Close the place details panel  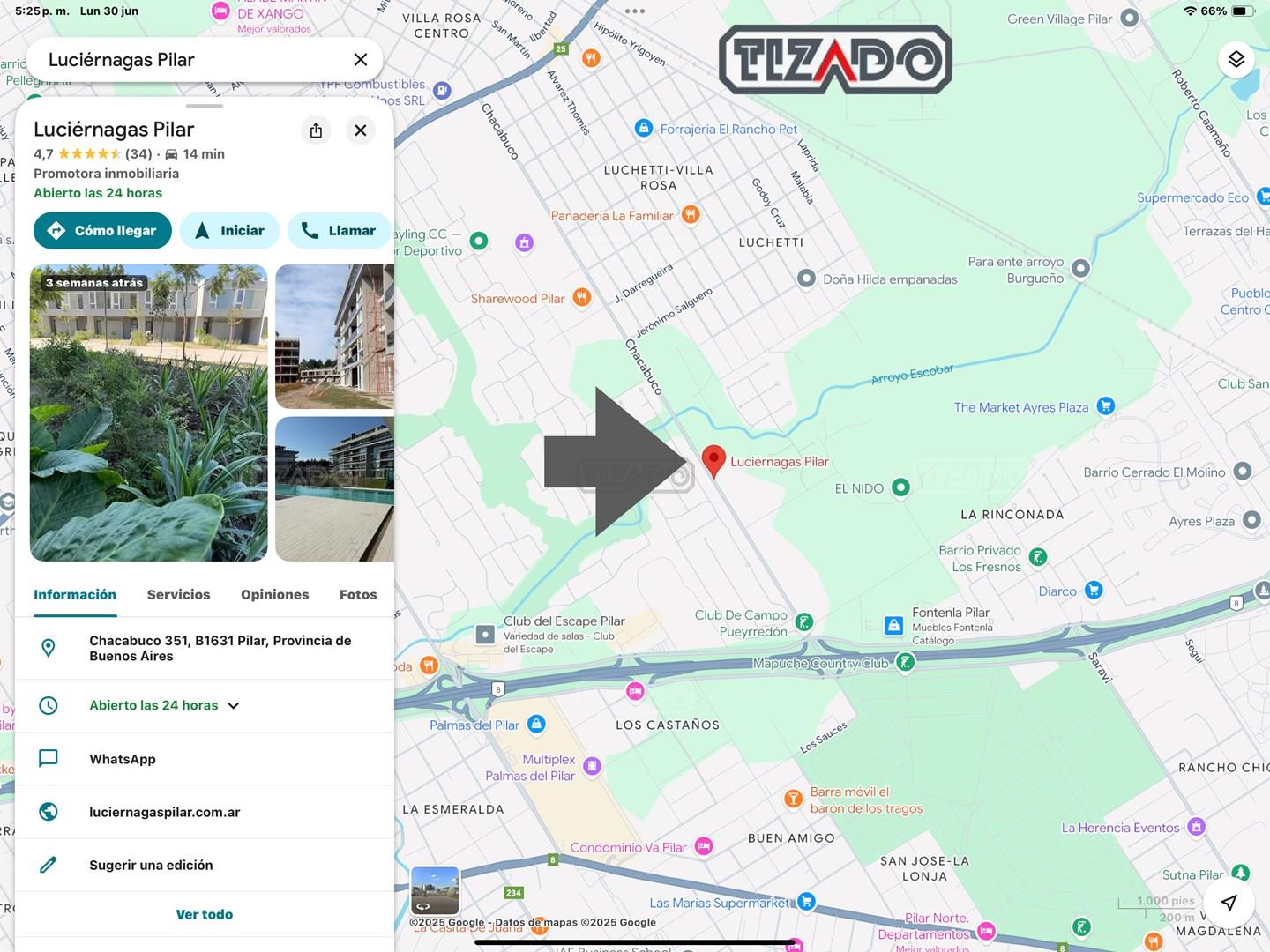click(360, 130)
